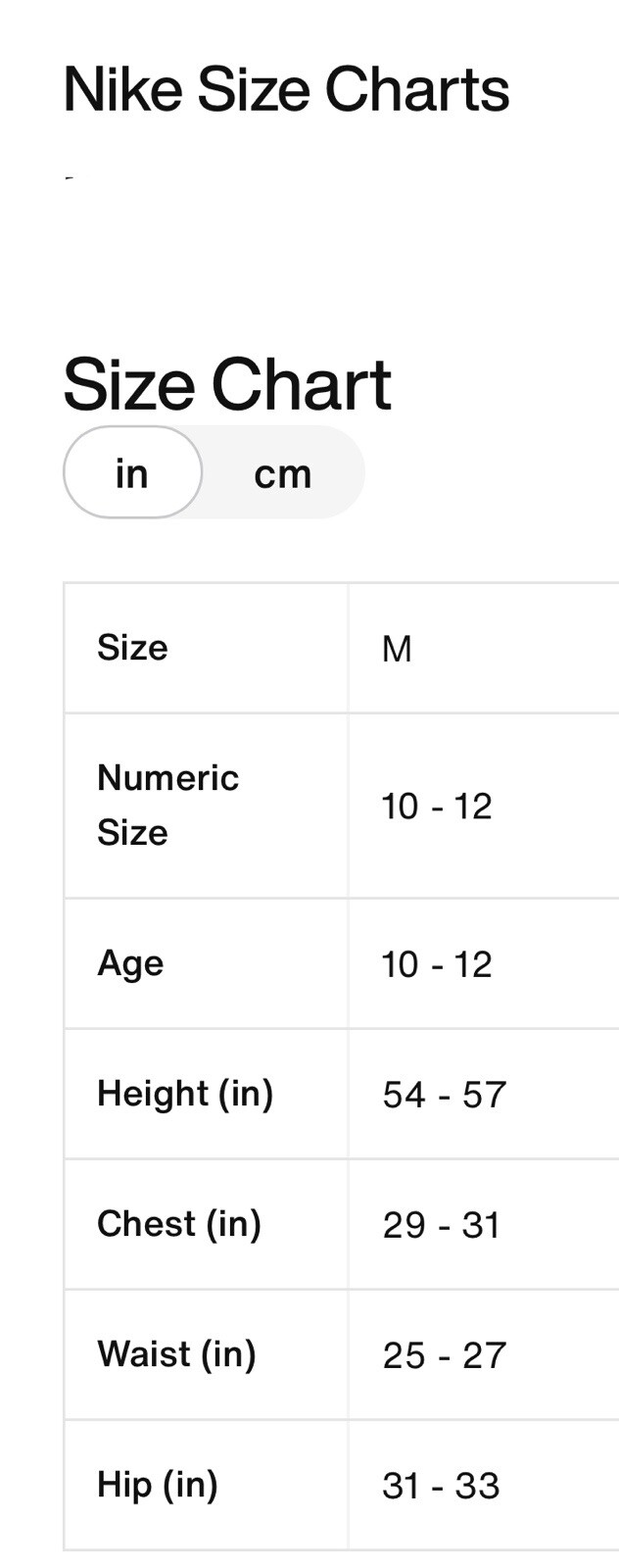This screenshot has height=1568, width=619.
Task: Click the 'M' size value cell
Action: [x=397, y=649]
